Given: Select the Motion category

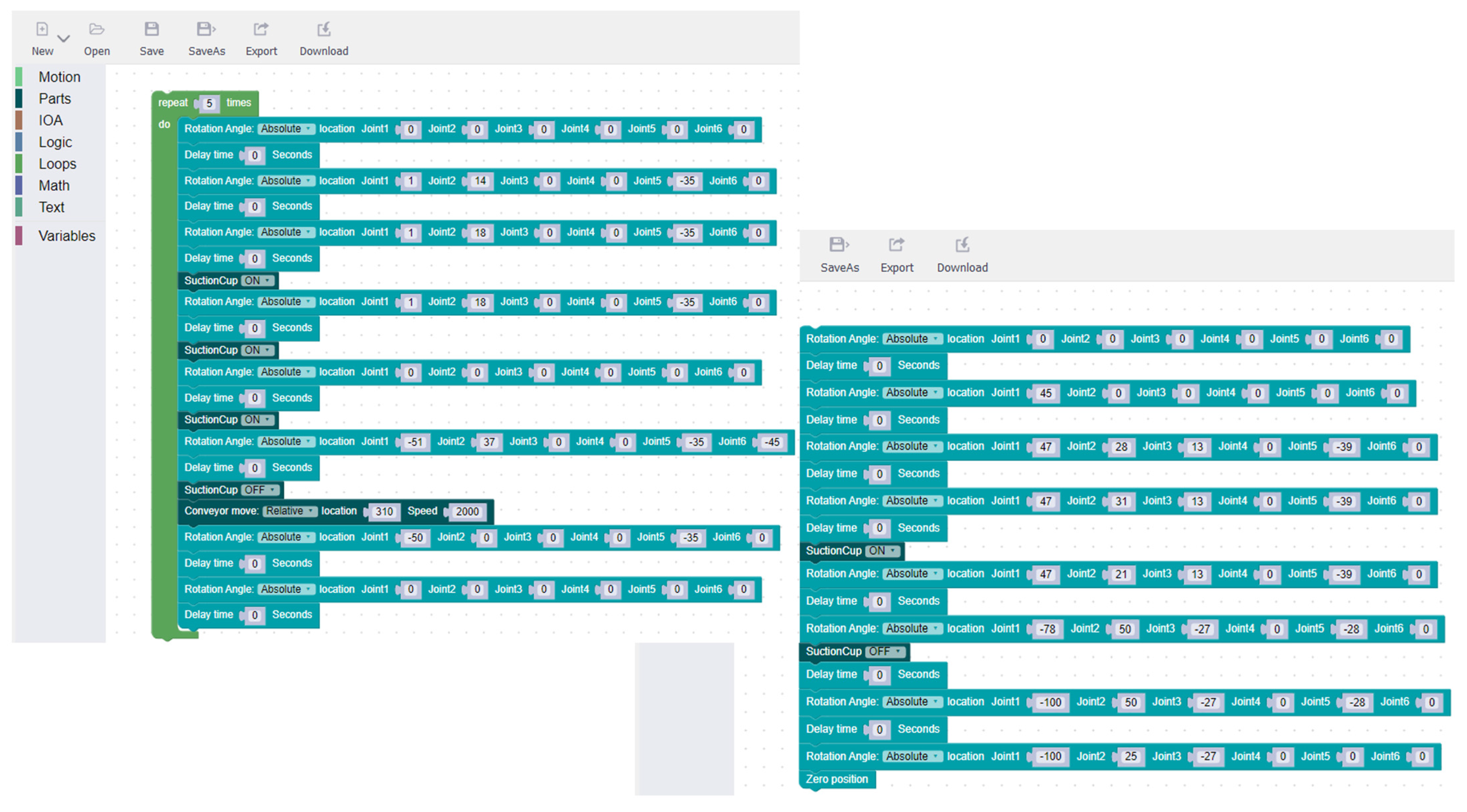Looking at the screenshot, I should 59,77.
